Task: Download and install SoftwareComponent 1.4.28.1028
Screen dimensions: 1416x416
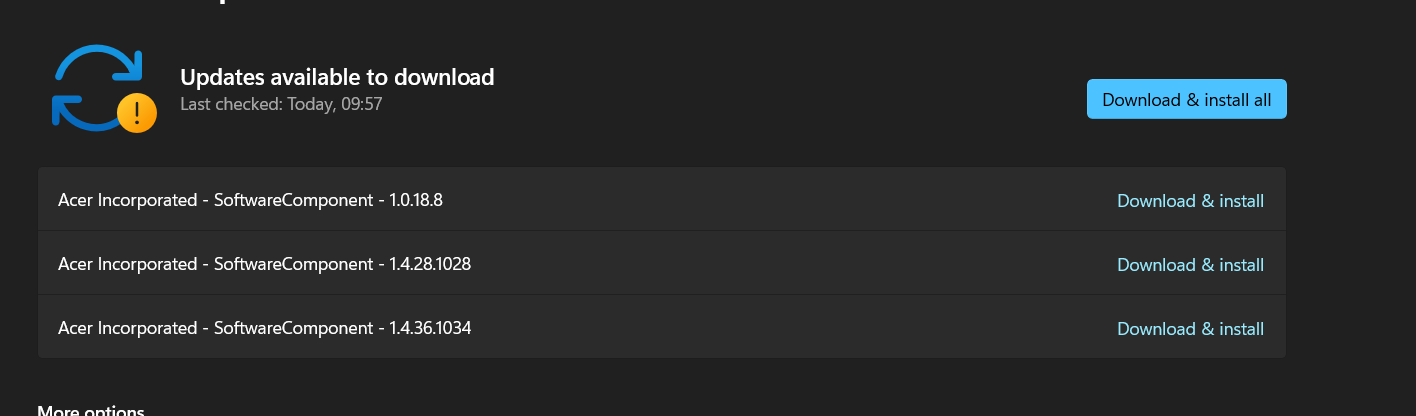Action: pyautogui.click(x=1190, y=265)
